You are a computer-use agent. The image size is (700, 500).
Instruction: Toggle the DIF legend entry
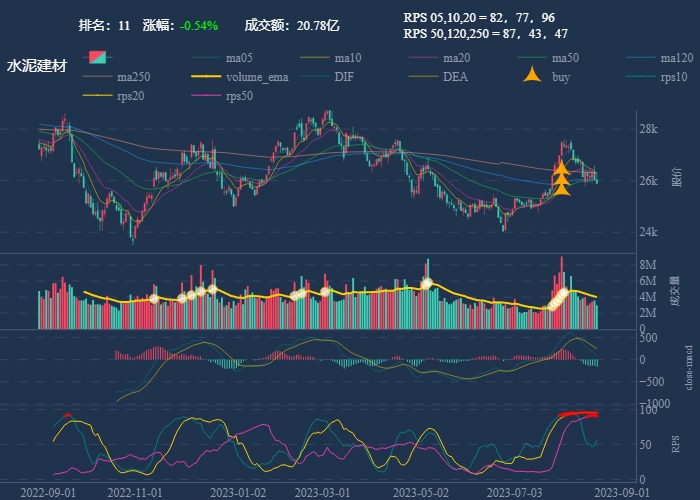[x=343, y=77]
